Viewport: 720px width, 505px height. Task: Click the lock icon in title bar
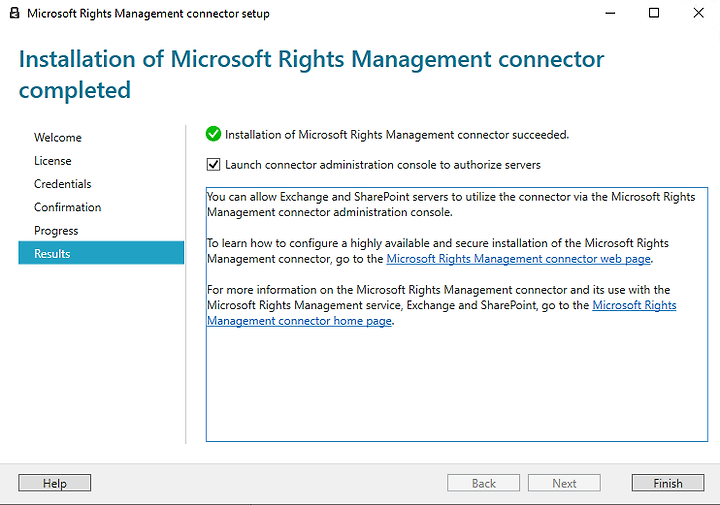(15, 13)
